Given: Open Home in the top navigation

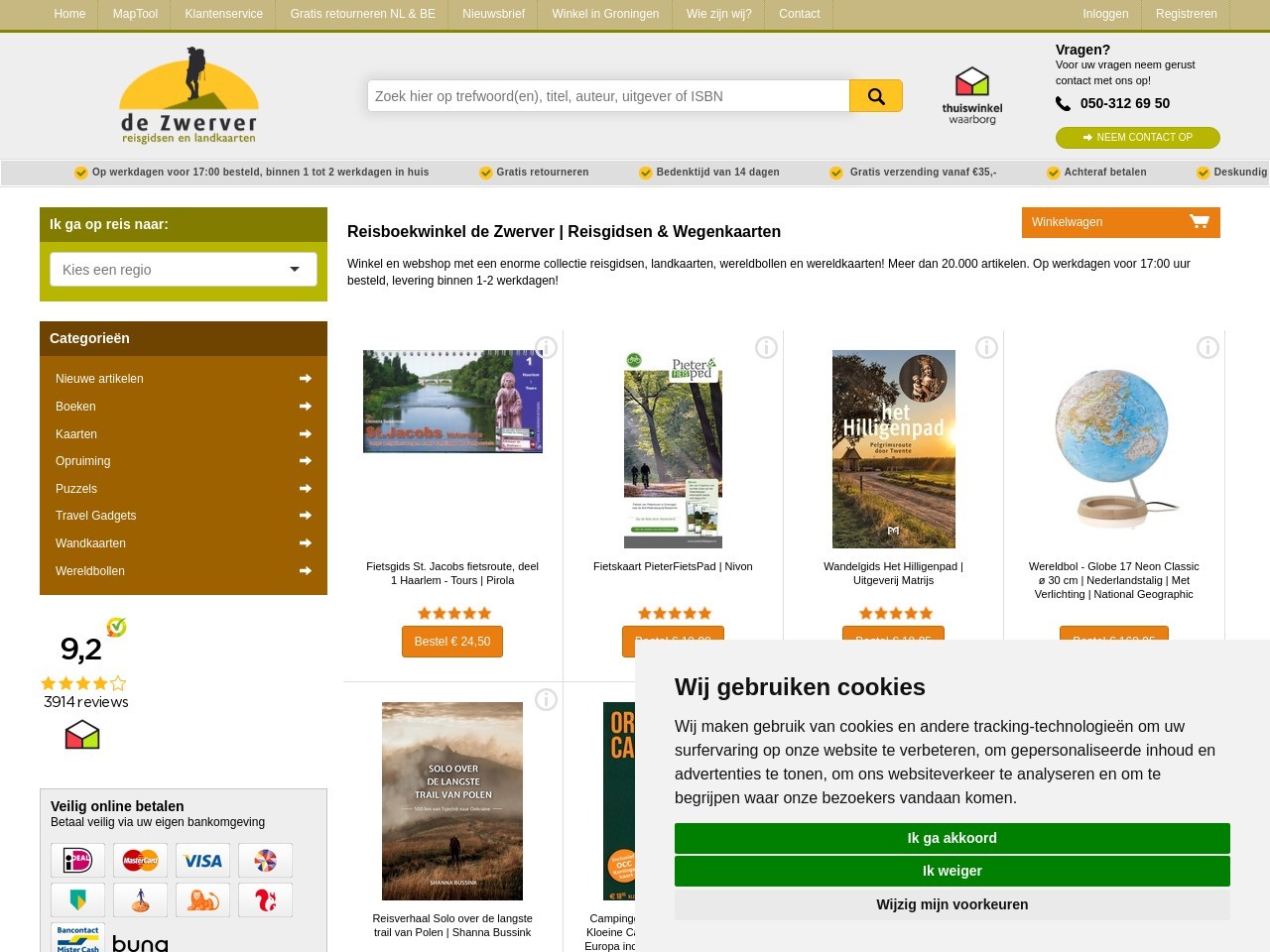Looking at the screenshot, I should point(69,14).
